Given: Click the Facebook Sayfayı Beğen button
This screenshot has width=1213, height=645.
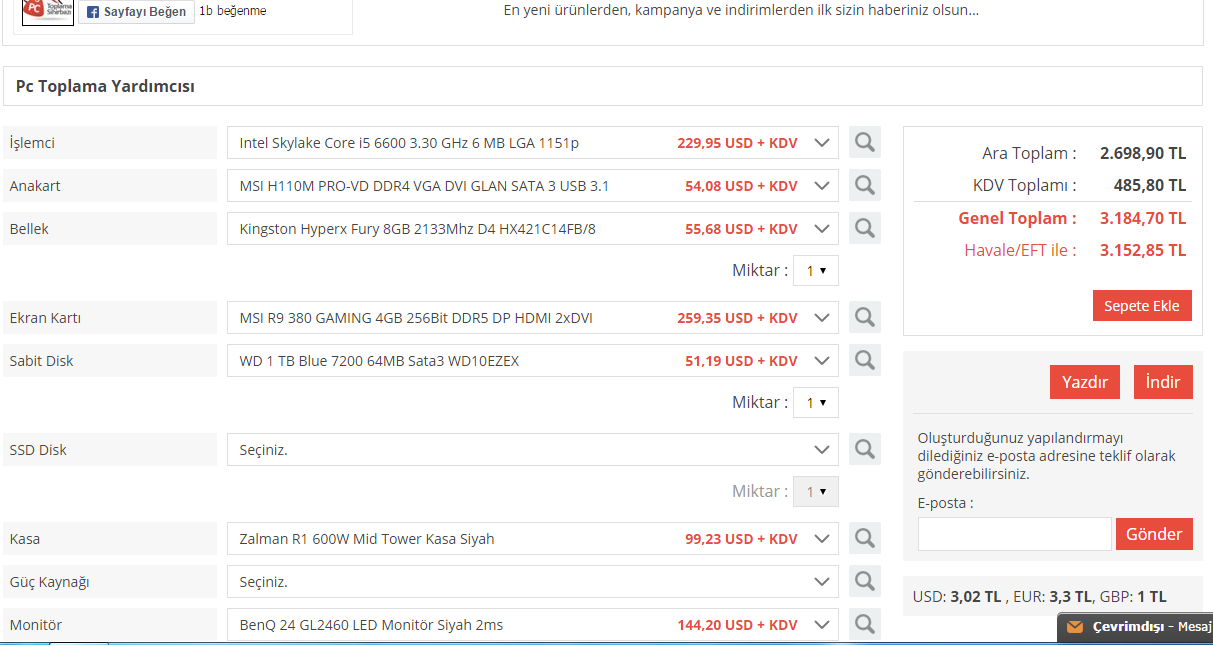Looking at the screenshot, I should [x=136, y=12].
